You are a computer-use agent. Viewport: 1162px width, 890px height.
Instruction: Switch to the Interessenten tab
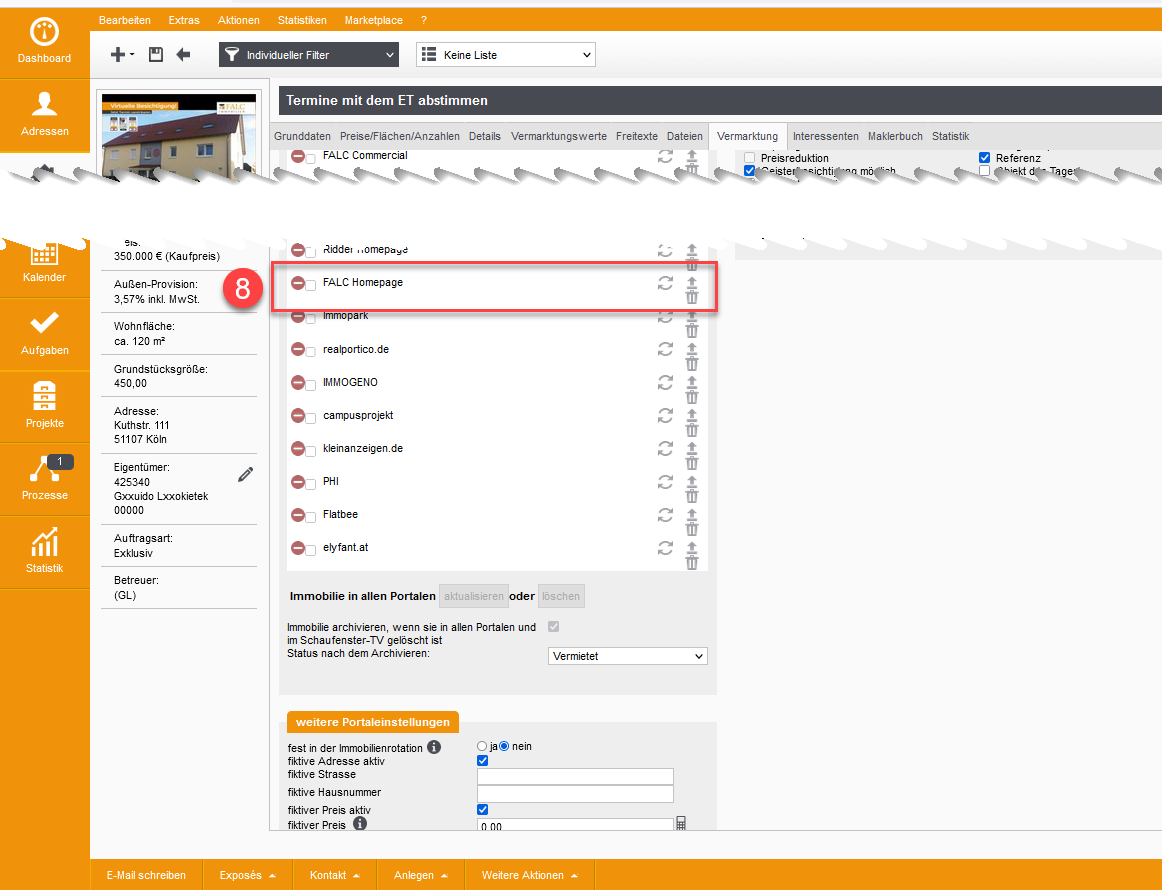pos(825,136)
